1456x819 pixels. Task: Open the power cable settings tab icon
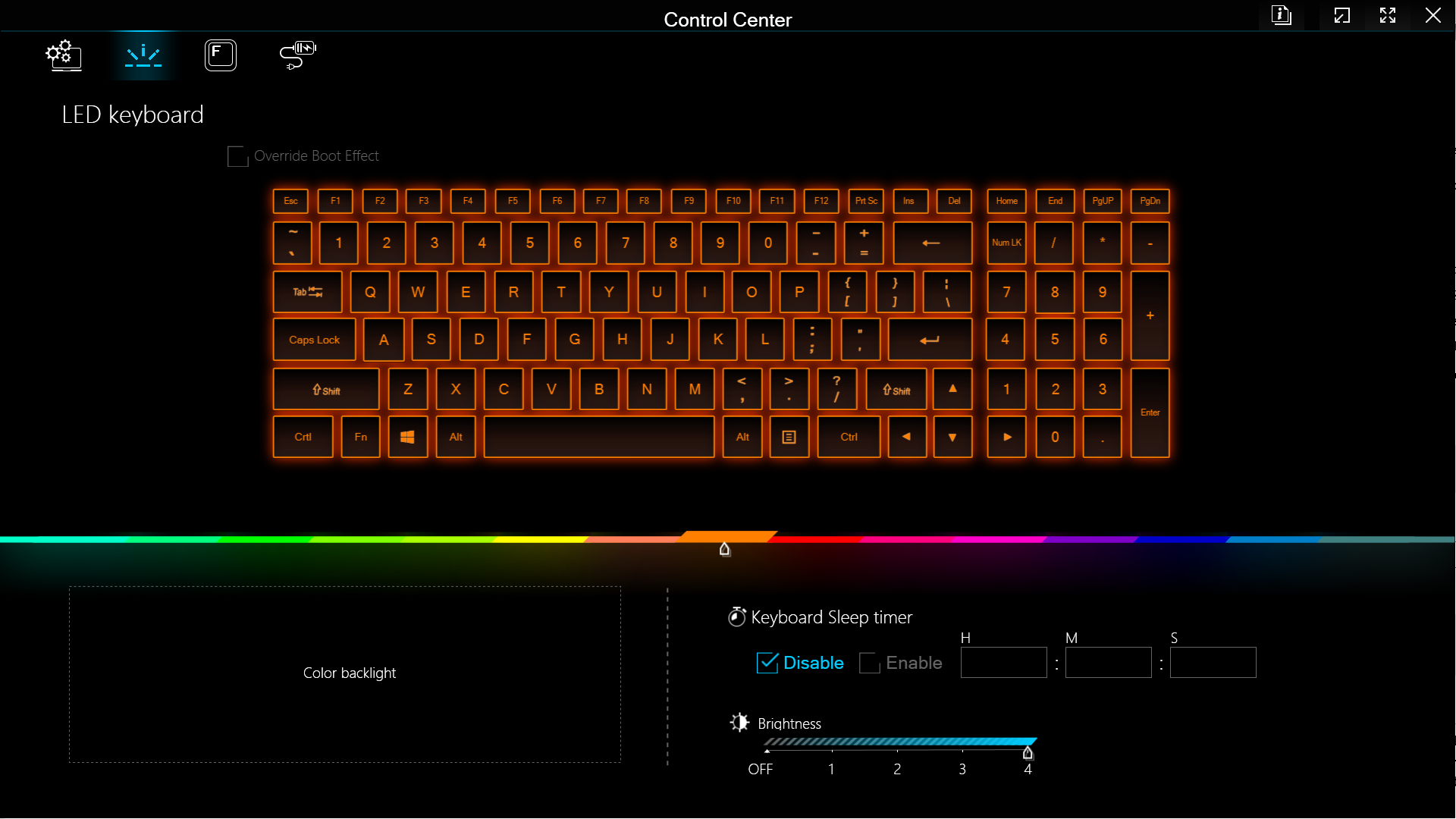297,55
